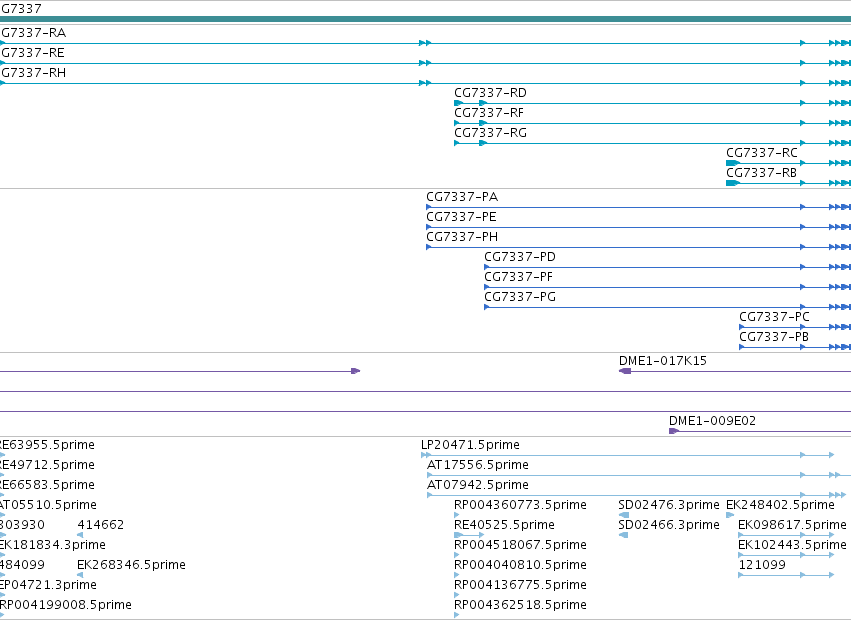Select protein CG7337-PD
This screenshot has width=851, height=620.
point(520,257)
